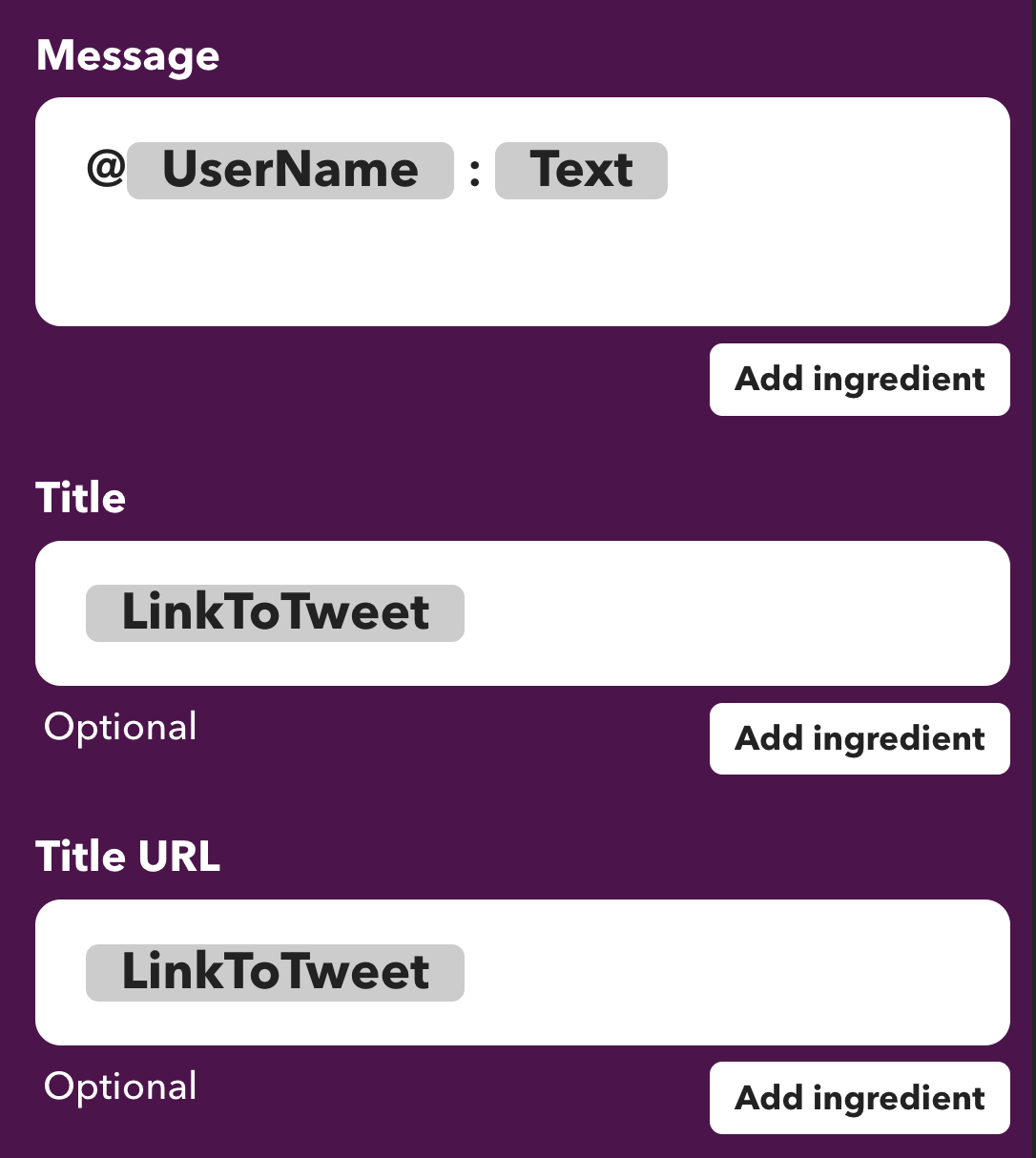Click the @ symbol in the Message field

105,167
